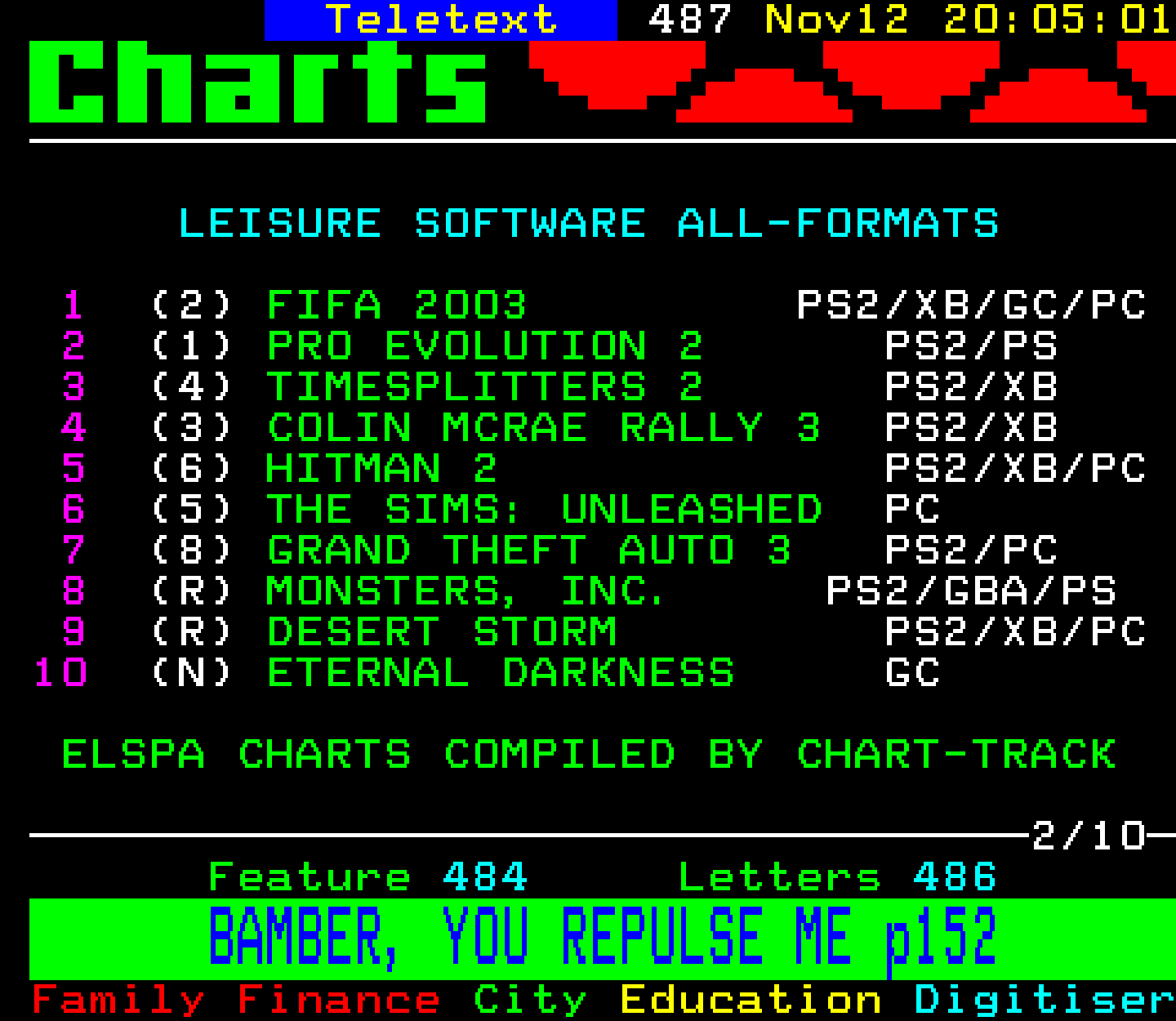Select the COLIN MCRAE RALLY 3 entry
1176x1021 pixels.
[544, 428]
